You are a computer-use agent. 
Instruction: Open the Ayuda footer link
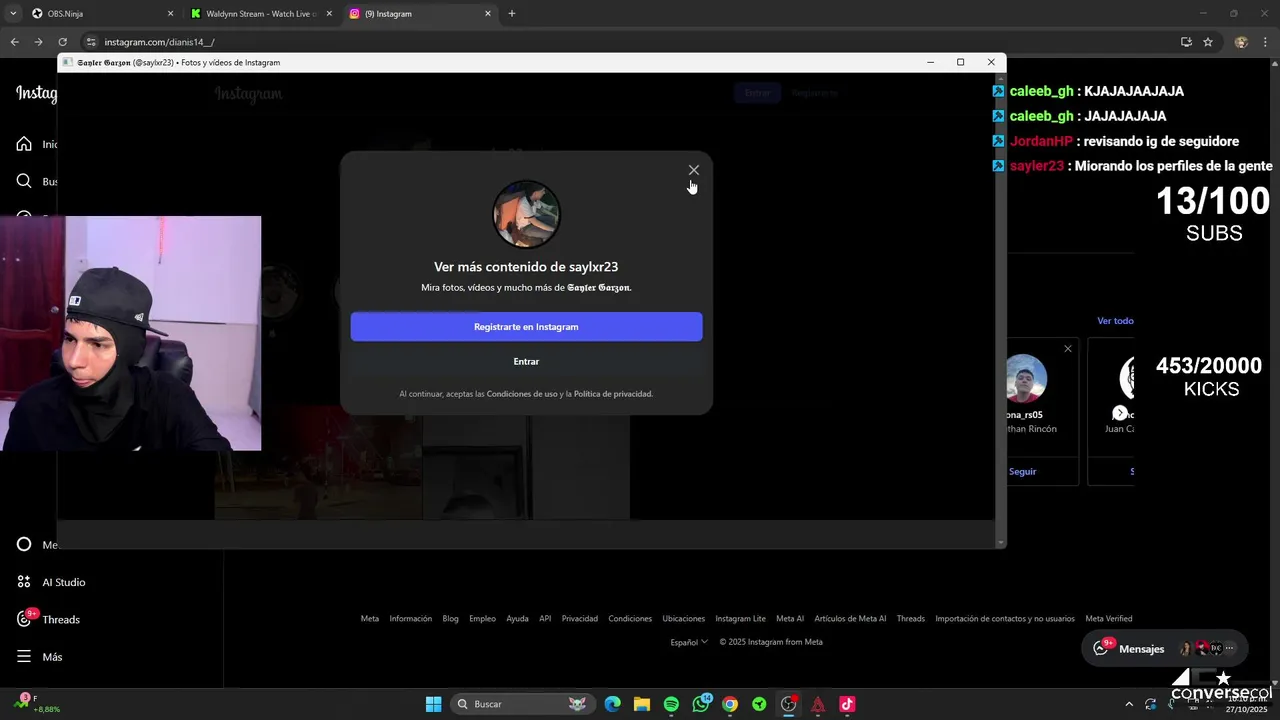(x=517, y=619)
